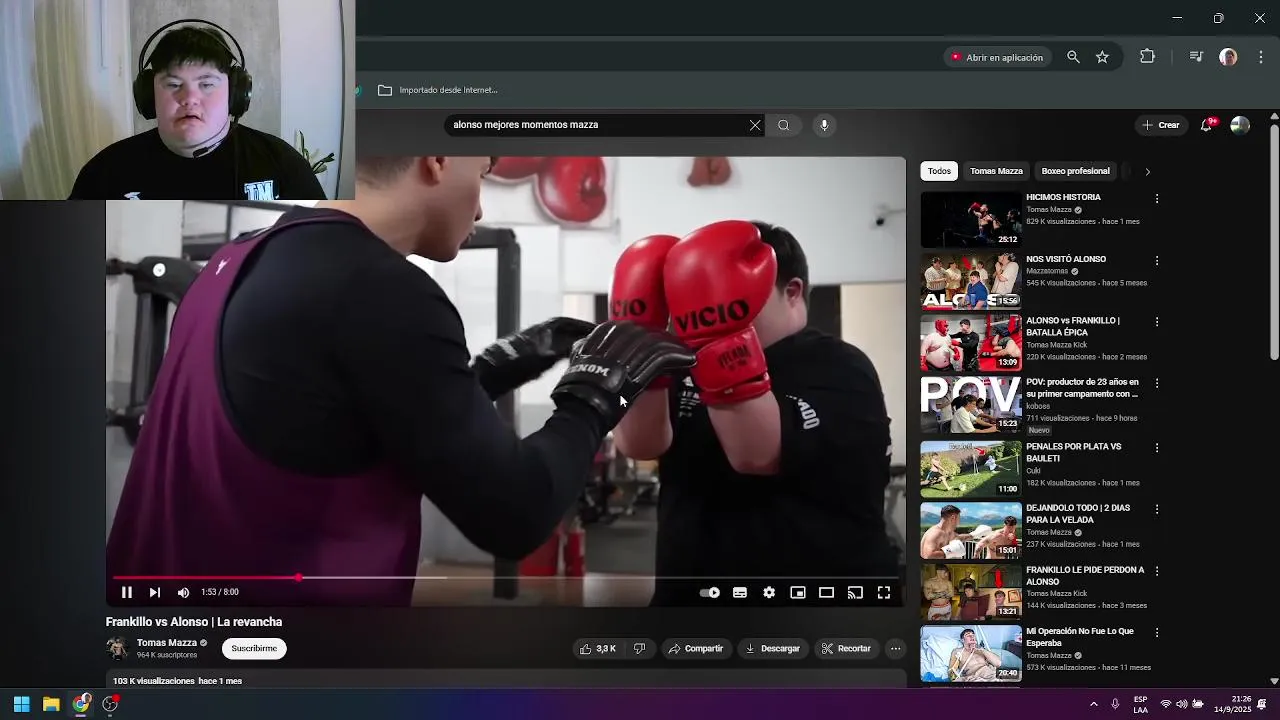
Task: Open Chrome zoom magnifier icon
Action: click(x=1073, y=57)
